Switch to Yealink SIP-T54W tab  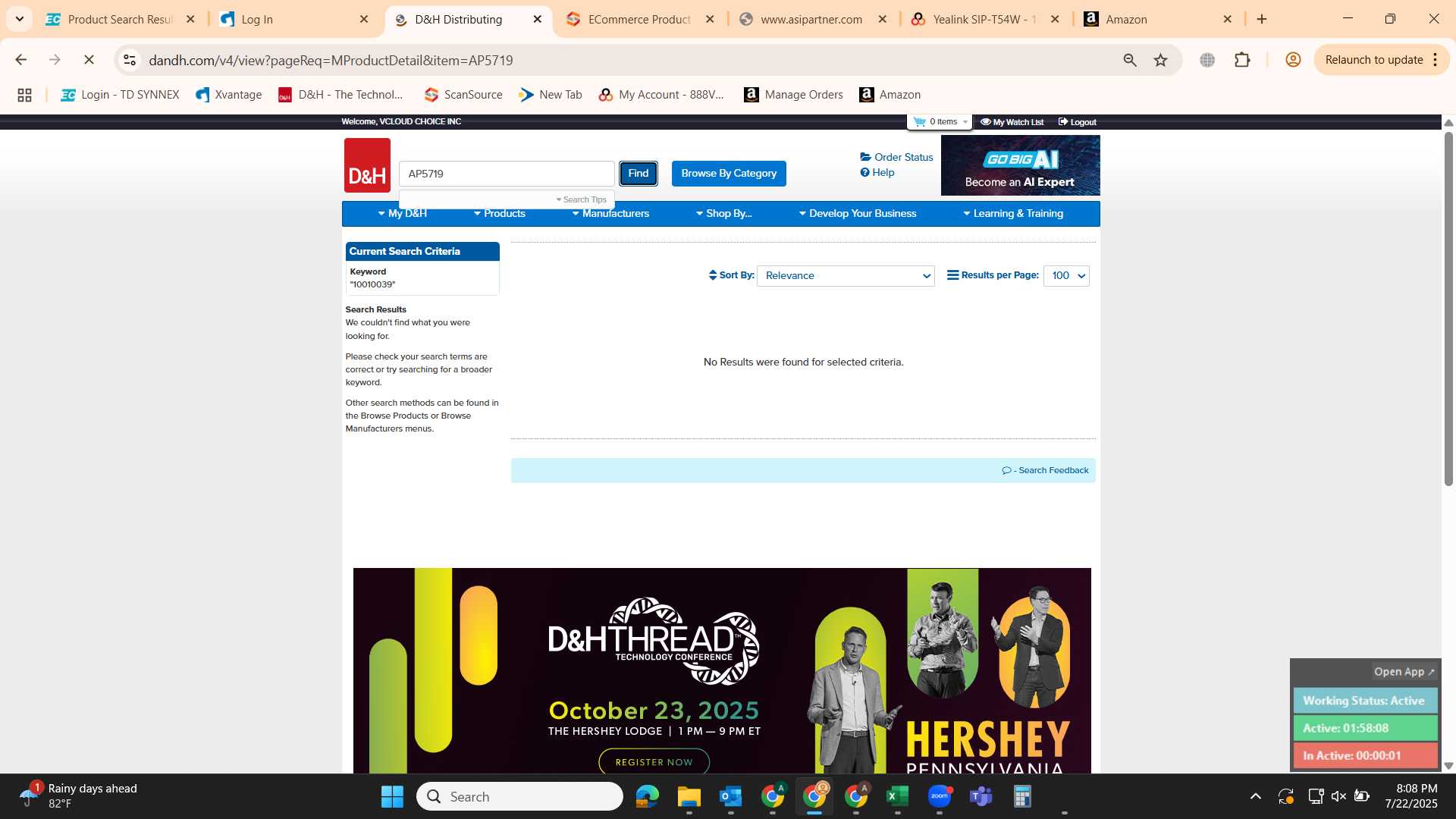click(986, 20)
